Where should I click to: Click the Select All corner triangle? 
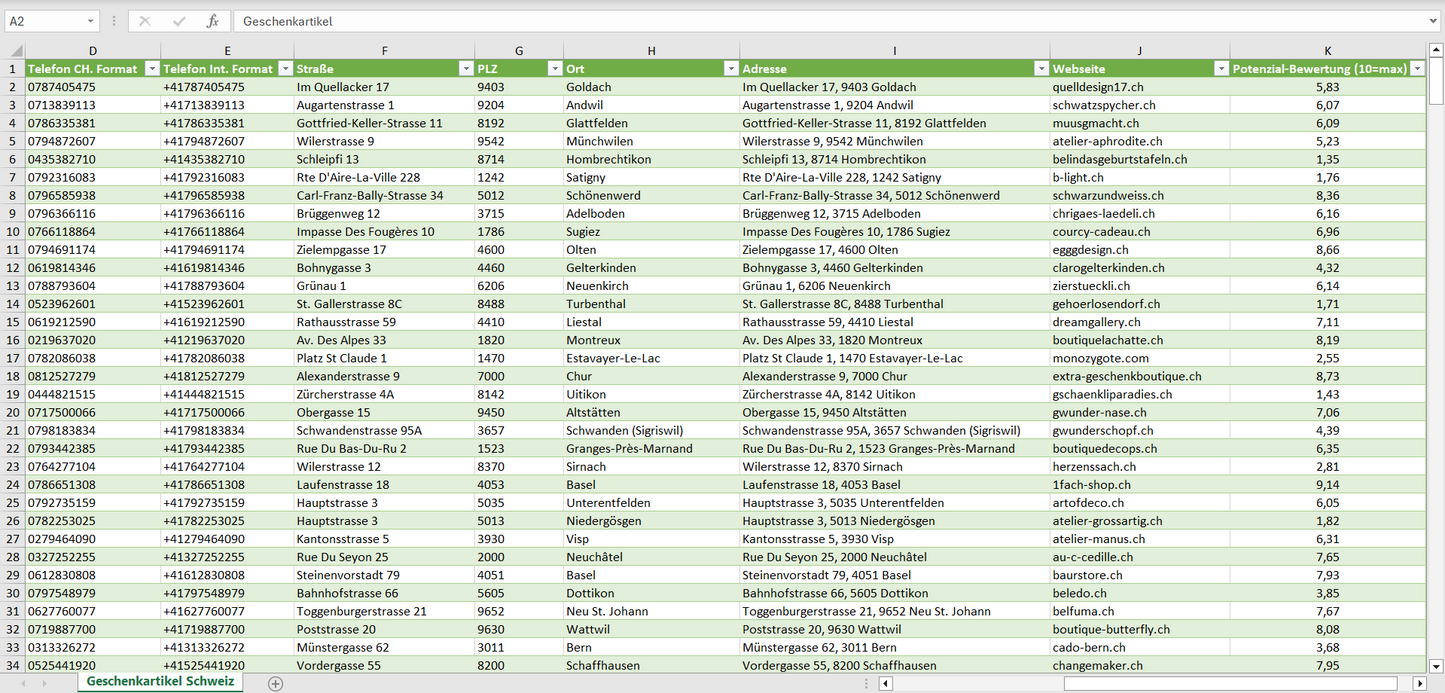coord(15,51)
